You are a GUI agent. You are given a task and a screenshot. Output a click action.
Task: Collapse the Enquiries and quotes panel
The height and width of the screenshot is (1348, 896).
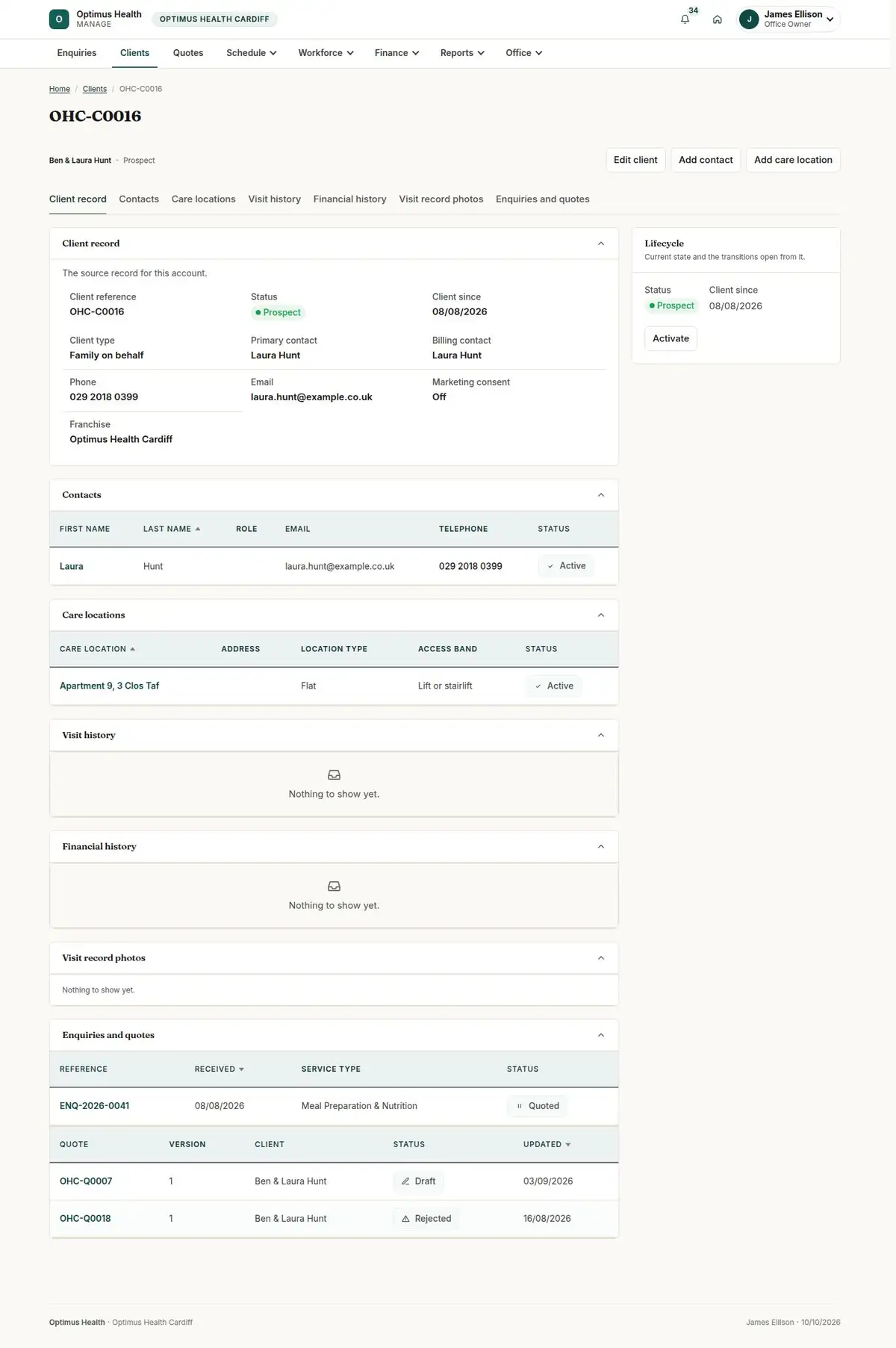pyautogui.click(x=601, y=1035)
